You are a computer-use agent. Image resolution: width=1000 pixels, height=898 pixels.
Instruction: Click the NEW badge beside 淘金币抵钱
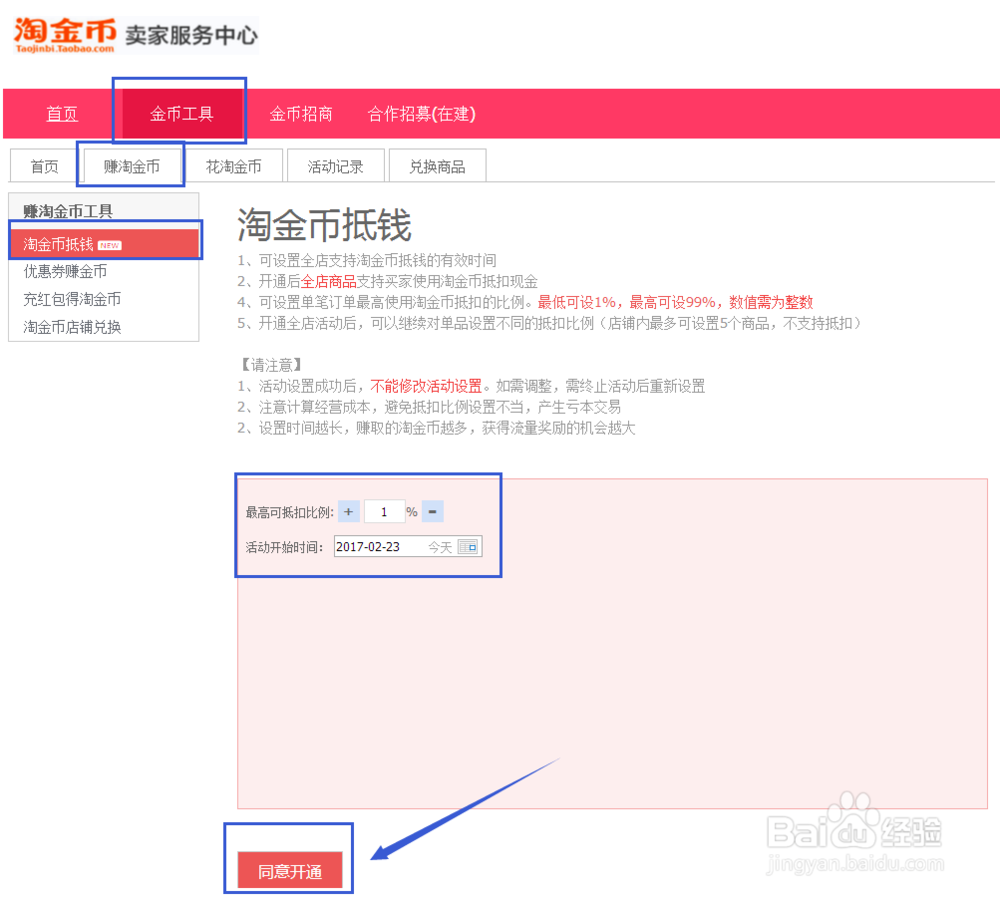tap(109, 246)
